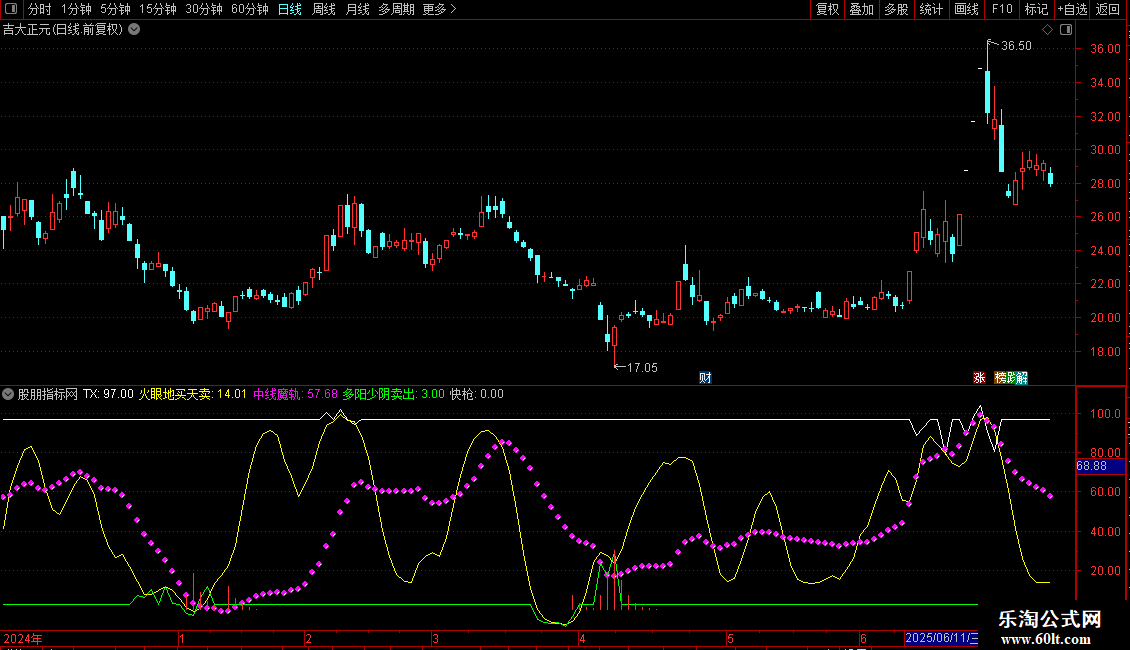Open indicator dropdown beside 股朋指标网
The image size is (1130, 650).
click(8, 394)
